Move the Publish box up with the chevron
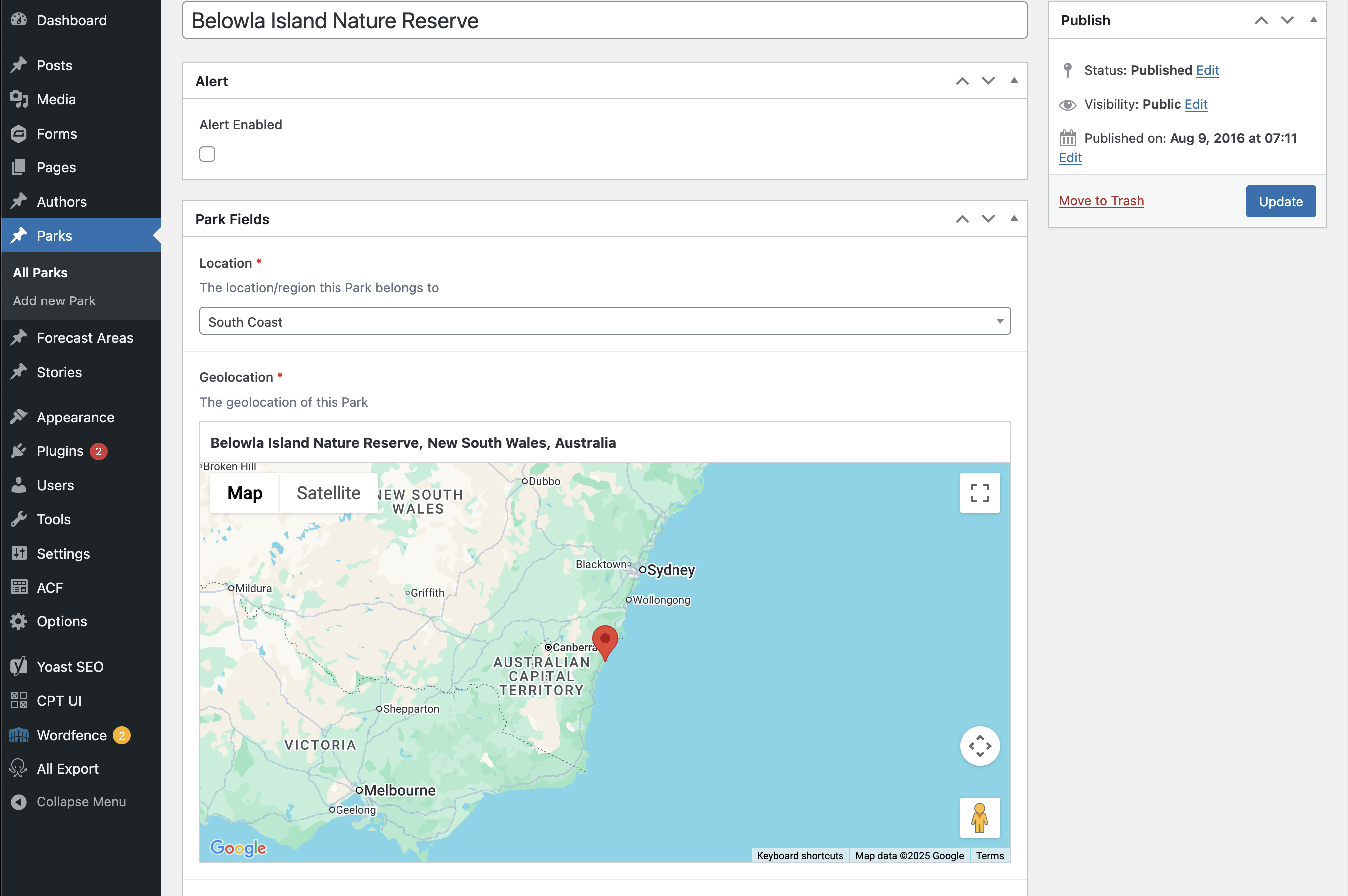The height and width of the screenshot is (896, 1348). [1261, 20]
